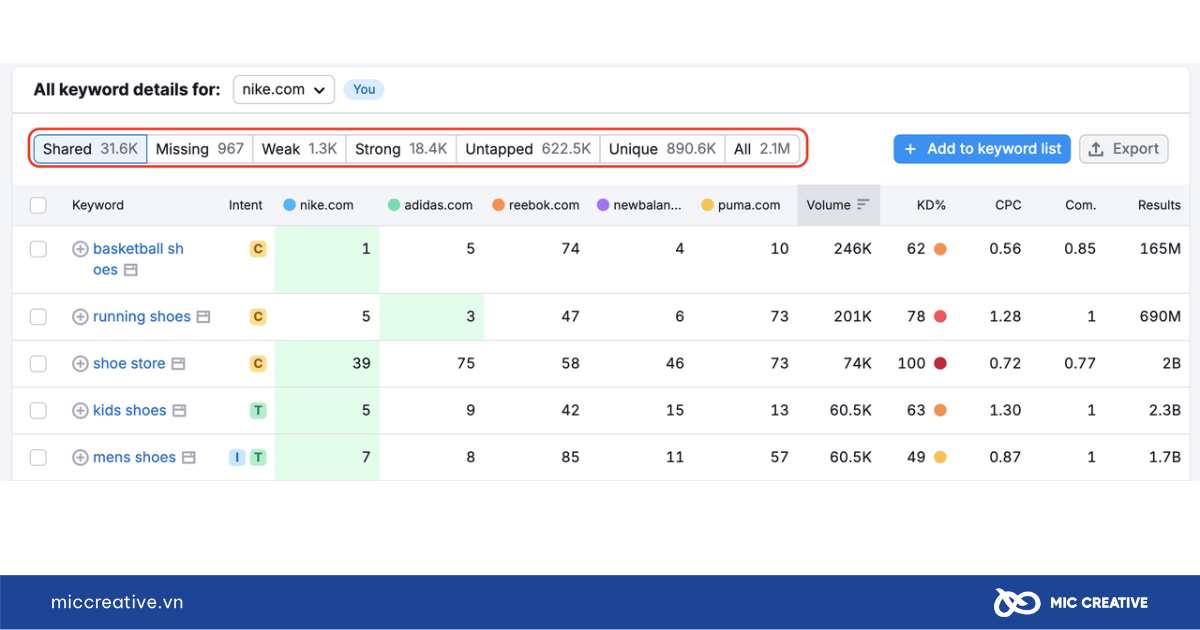
Task: Click the Commercial intent badge for running shoes
Action: click(258, 317)
